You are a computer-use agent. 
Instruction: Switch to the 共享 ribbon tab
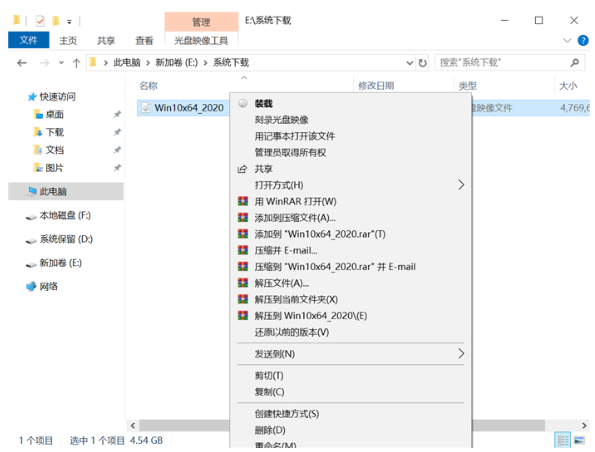coord(106,40)
